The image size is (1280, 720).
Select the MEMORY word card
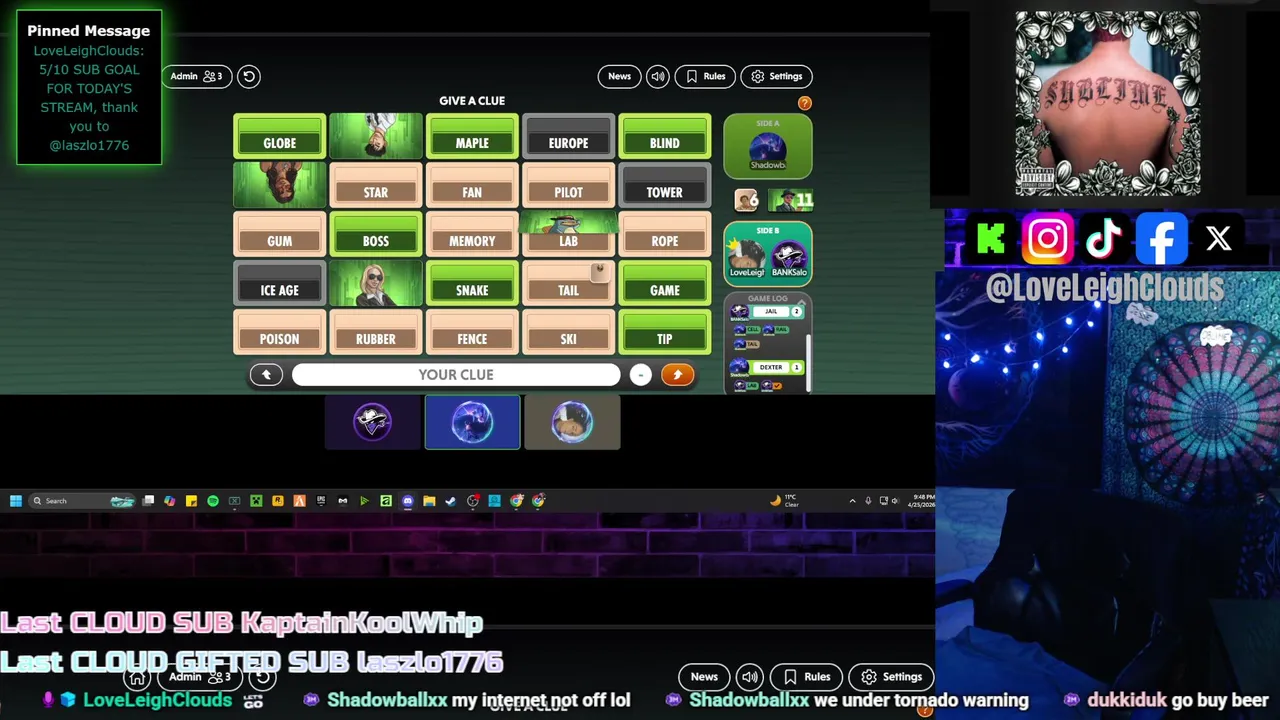(472, 235)
